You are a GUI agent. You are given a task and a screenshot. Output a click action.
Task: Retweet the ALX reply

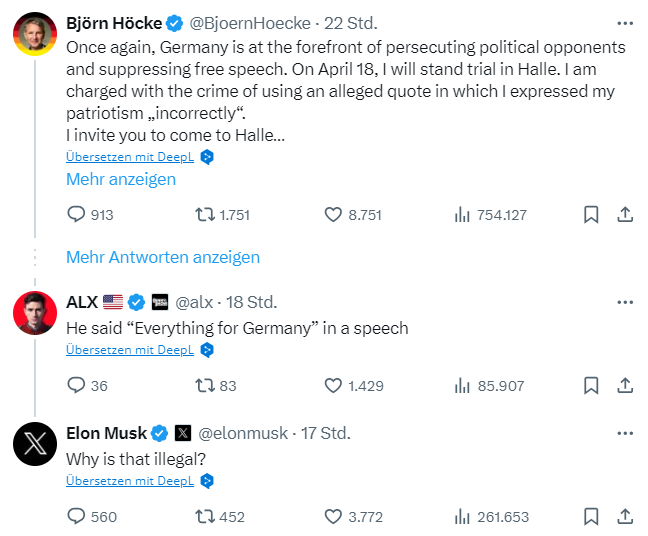tap(203, 385)
